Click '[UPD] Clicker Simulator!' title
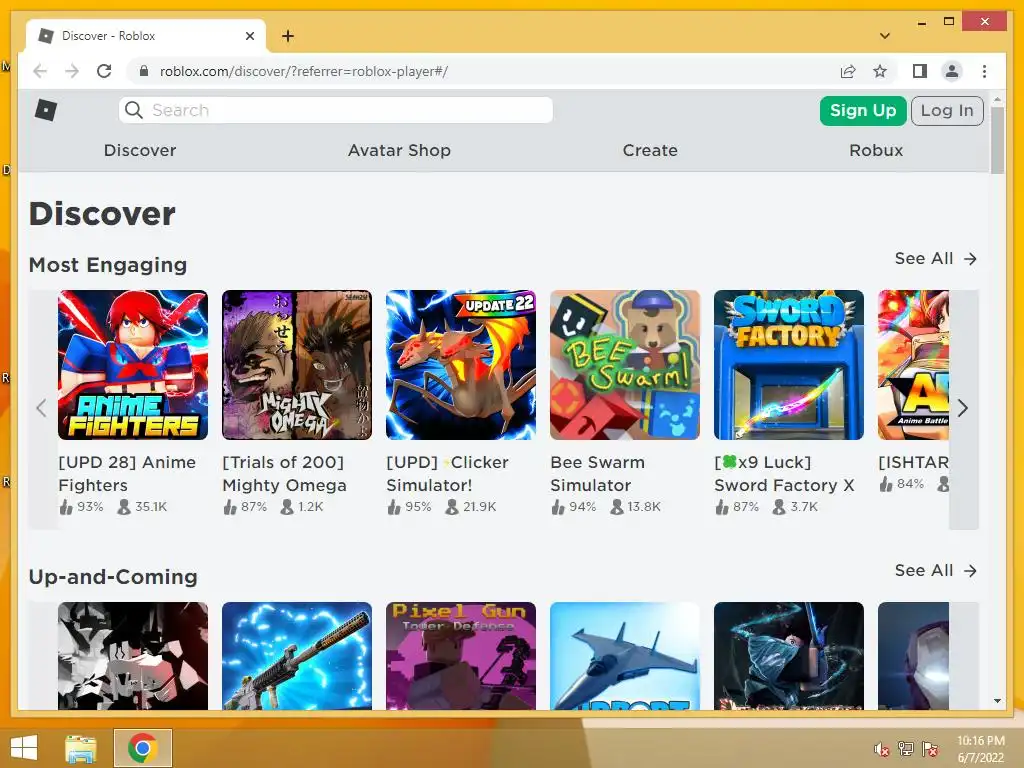This screenshot has height=768, width=1024. [447, 473]
